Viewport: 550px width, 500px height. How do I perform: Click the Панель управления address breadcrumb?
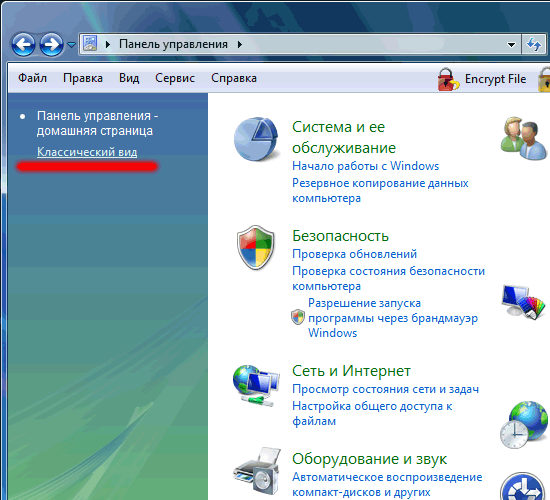(173, 45)
